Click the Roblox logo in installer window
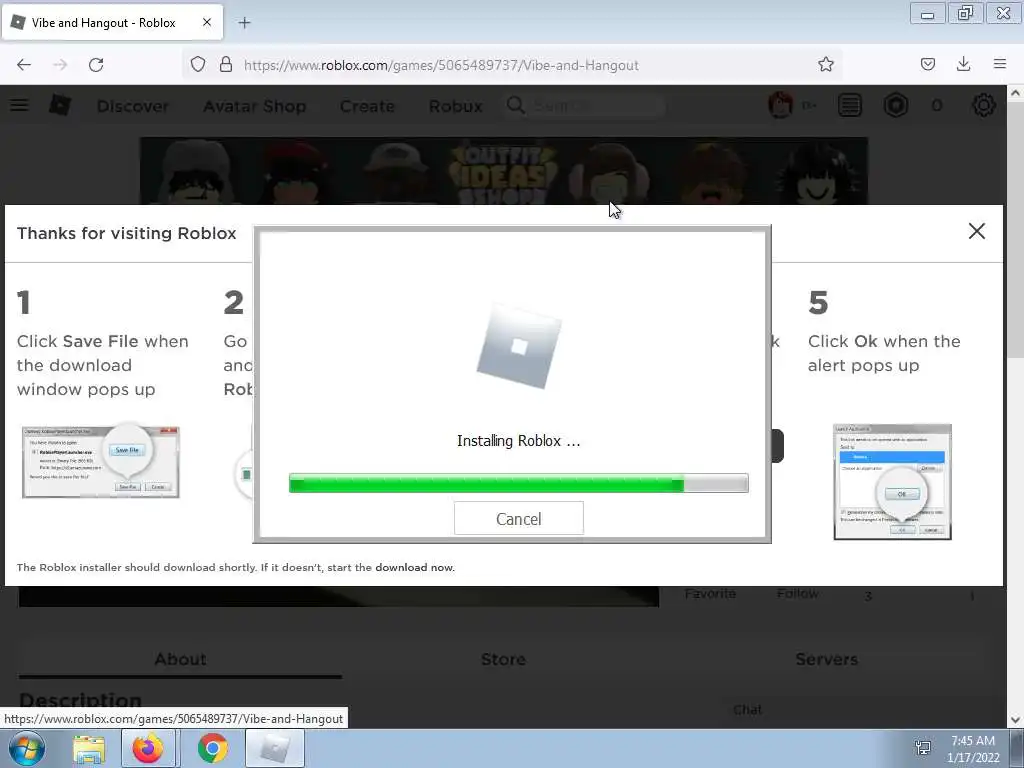Image resolution: width=1024 pixels, height=768 pixels. pos(519,346)
